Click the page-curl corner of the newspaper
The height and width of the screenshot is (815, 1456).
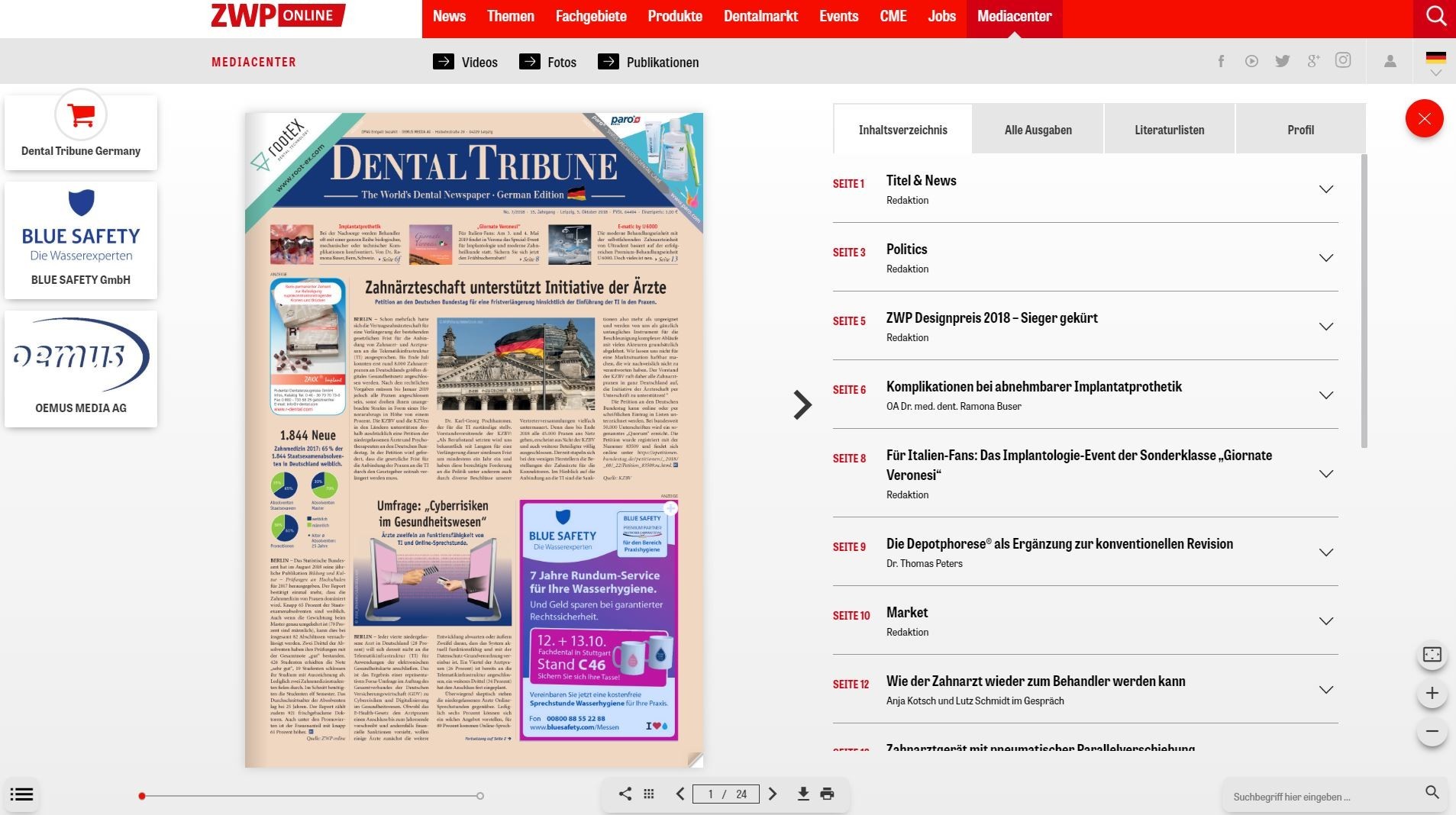click(x=695, y=759)
